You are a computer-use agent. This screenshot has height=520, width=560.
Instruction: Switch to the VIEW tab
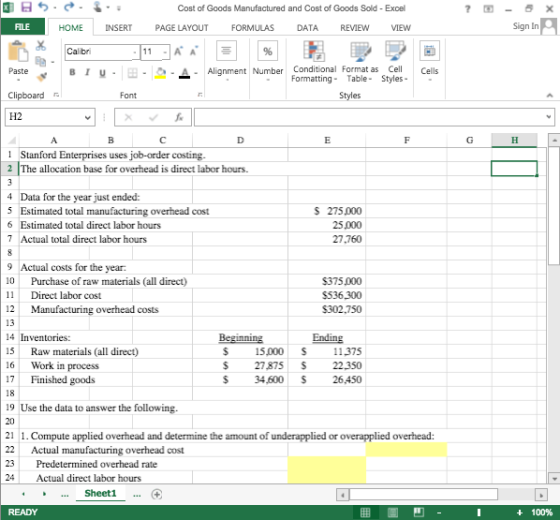click(401, 28)
